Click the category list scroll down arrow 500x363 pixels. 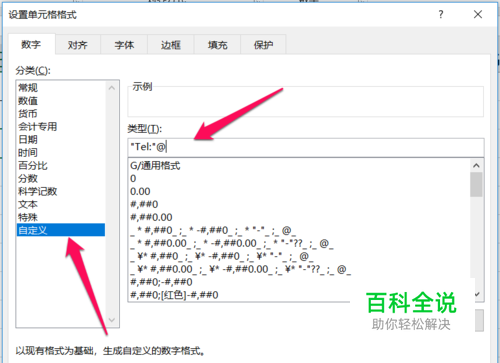112,320
